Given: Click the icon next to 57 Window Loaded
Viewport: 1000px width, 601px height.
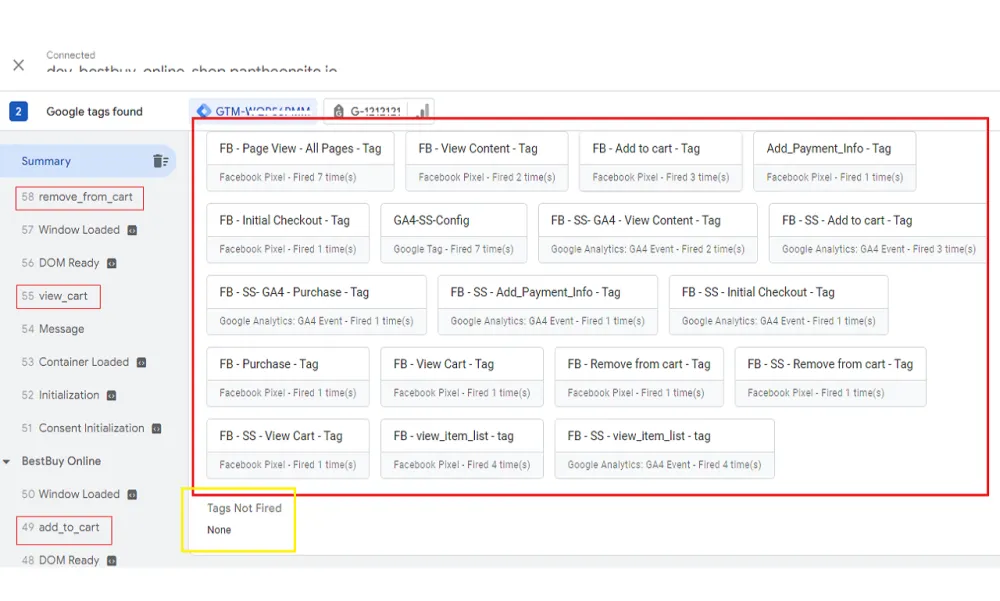Looking at the screenshot, I should (132, 230).
